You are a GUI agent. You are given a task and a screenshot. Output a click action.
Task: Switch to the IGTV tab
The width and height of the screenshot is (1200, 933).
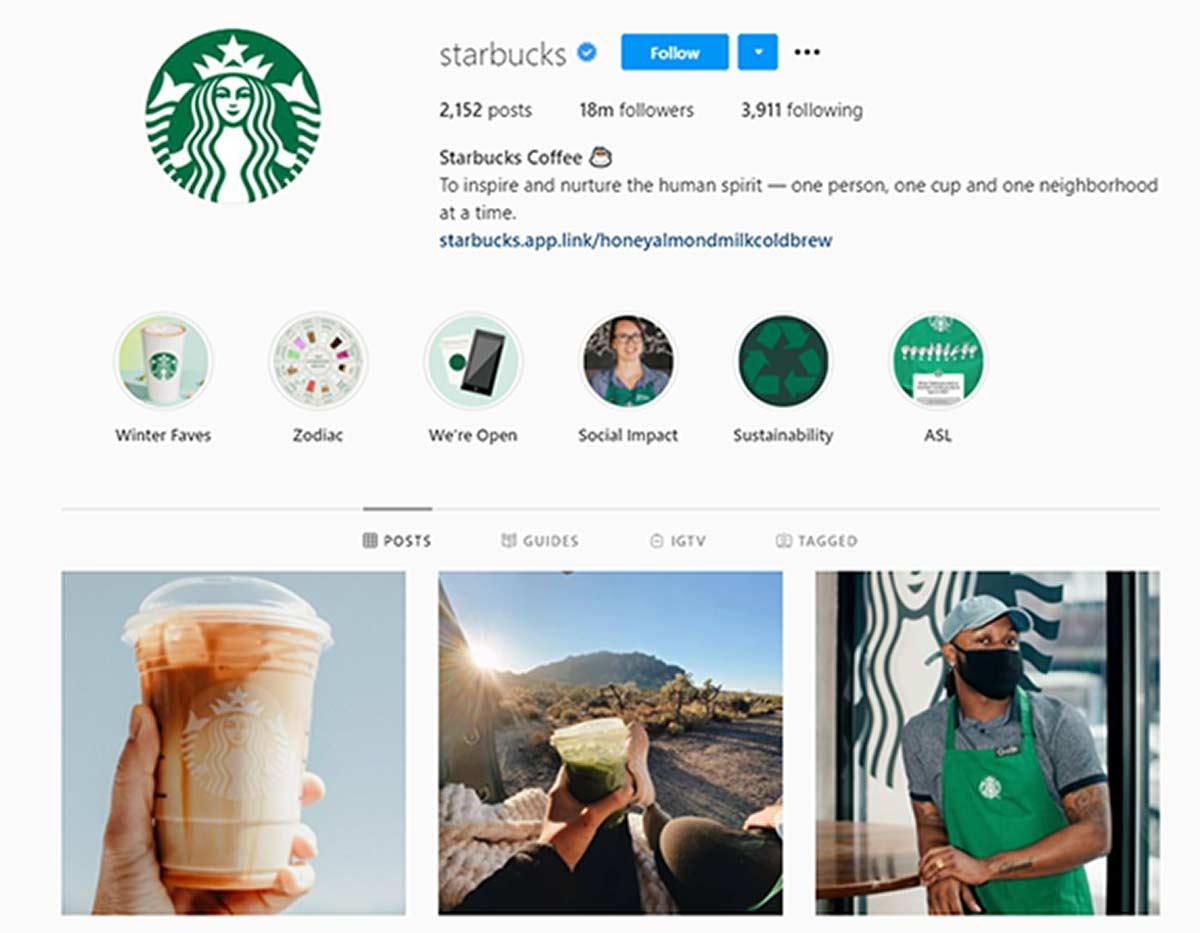tap(677, 541)
